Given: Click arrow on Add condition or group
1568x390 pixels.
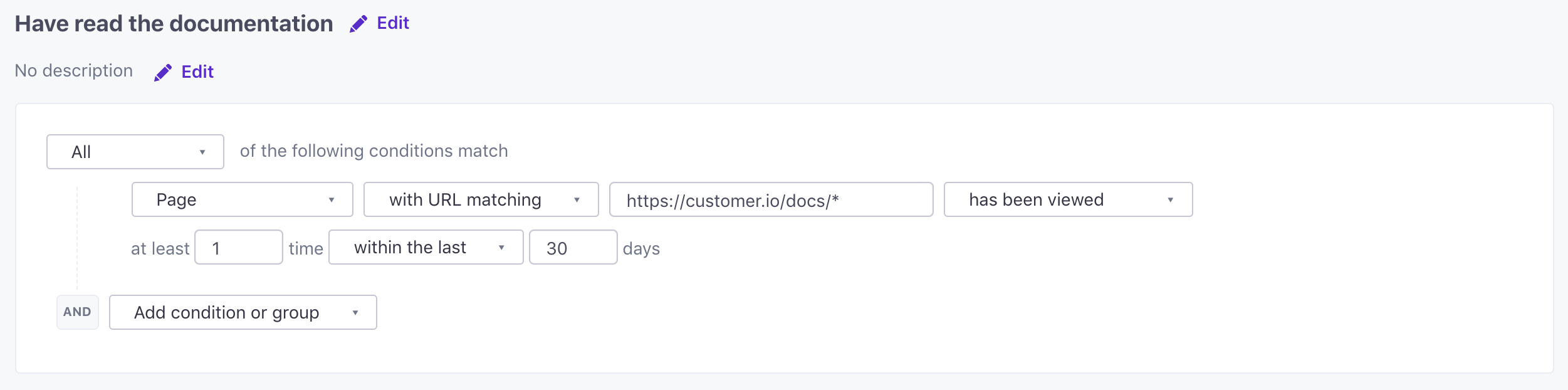Looking at the screenshot, I should point(355,313).
